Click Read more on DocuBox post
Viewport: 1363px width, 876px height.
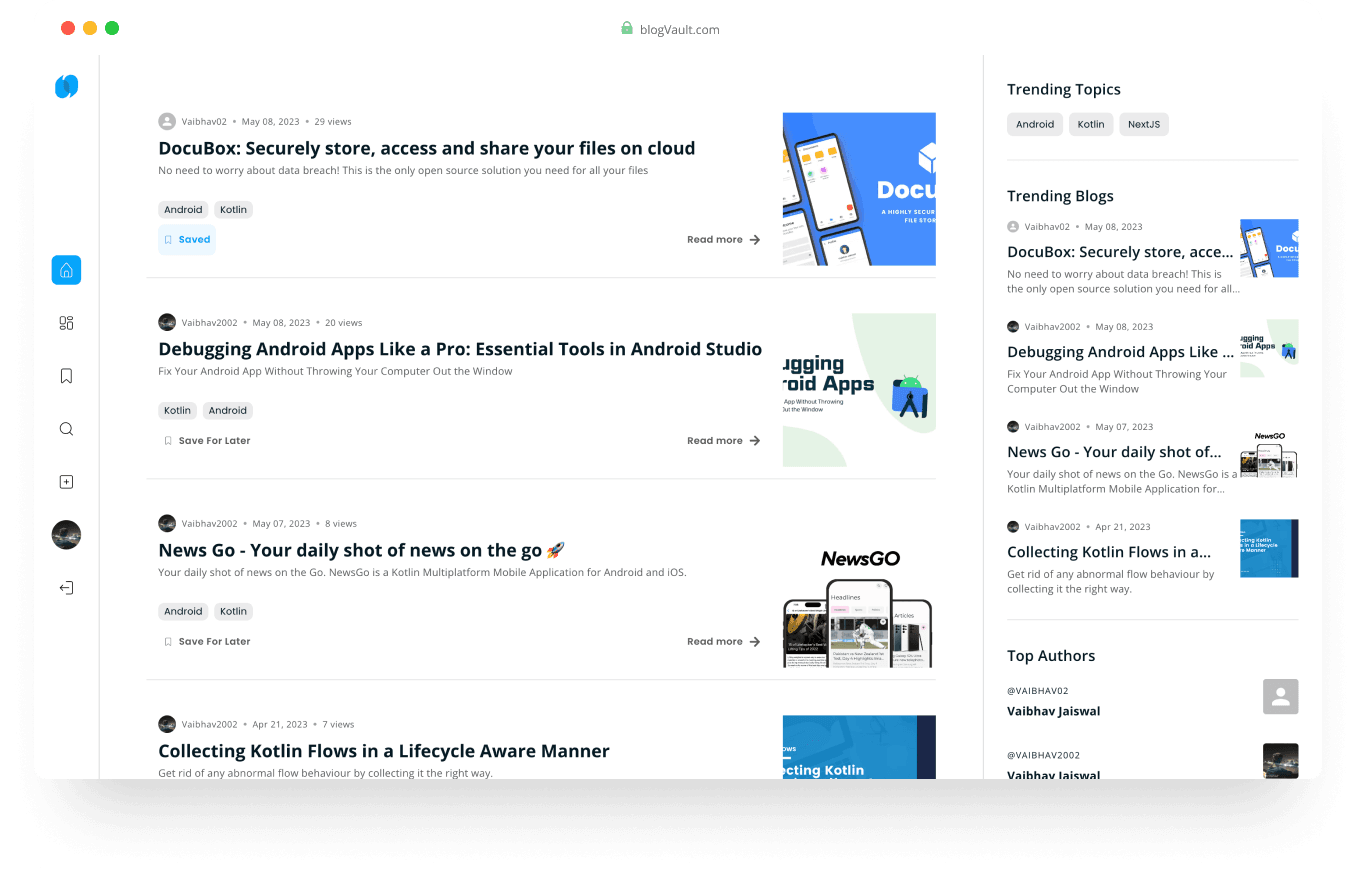pyautogui.click(x=724, y=240)
